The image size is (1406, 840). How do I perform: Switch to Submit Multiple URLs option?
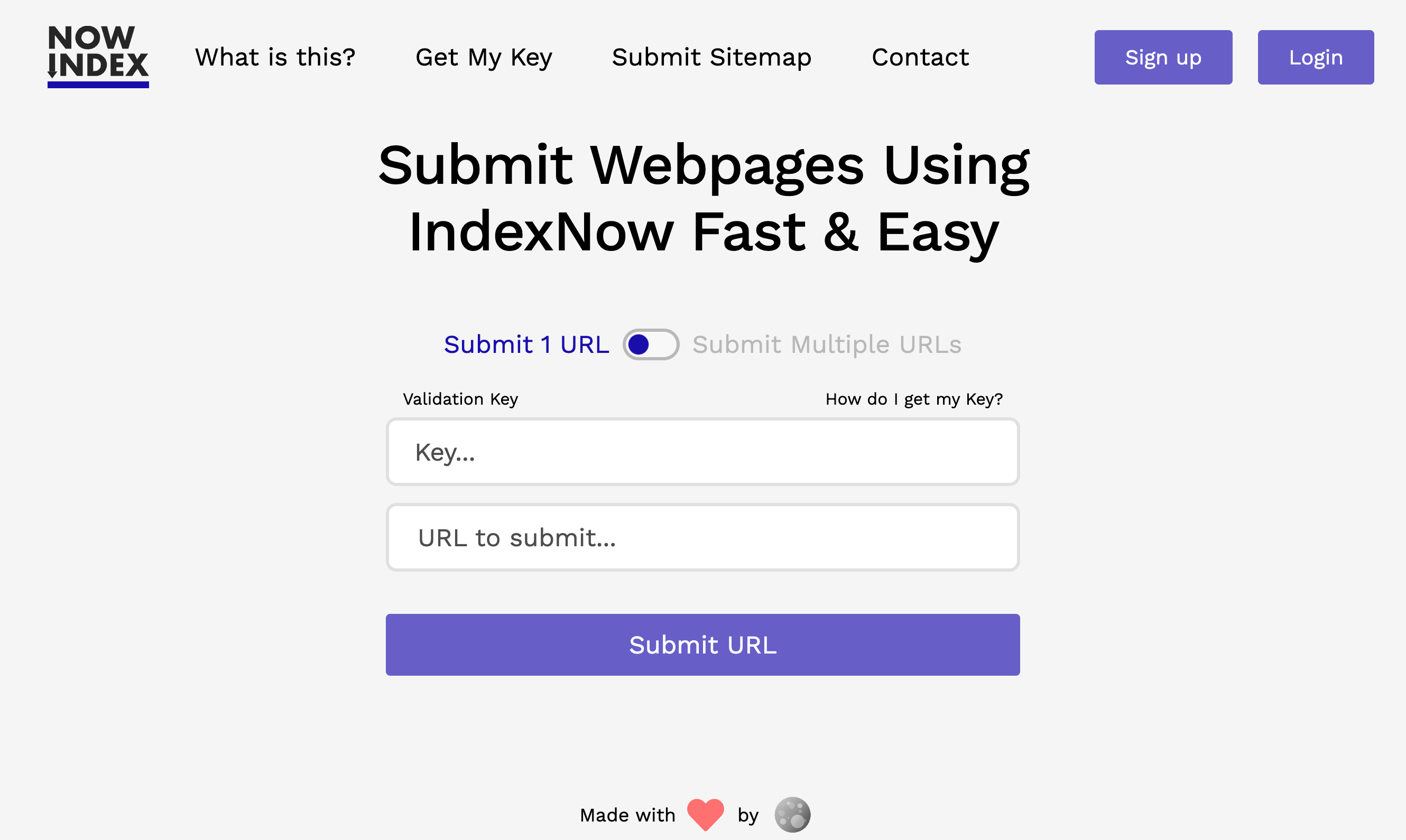(x=827, y=344)
